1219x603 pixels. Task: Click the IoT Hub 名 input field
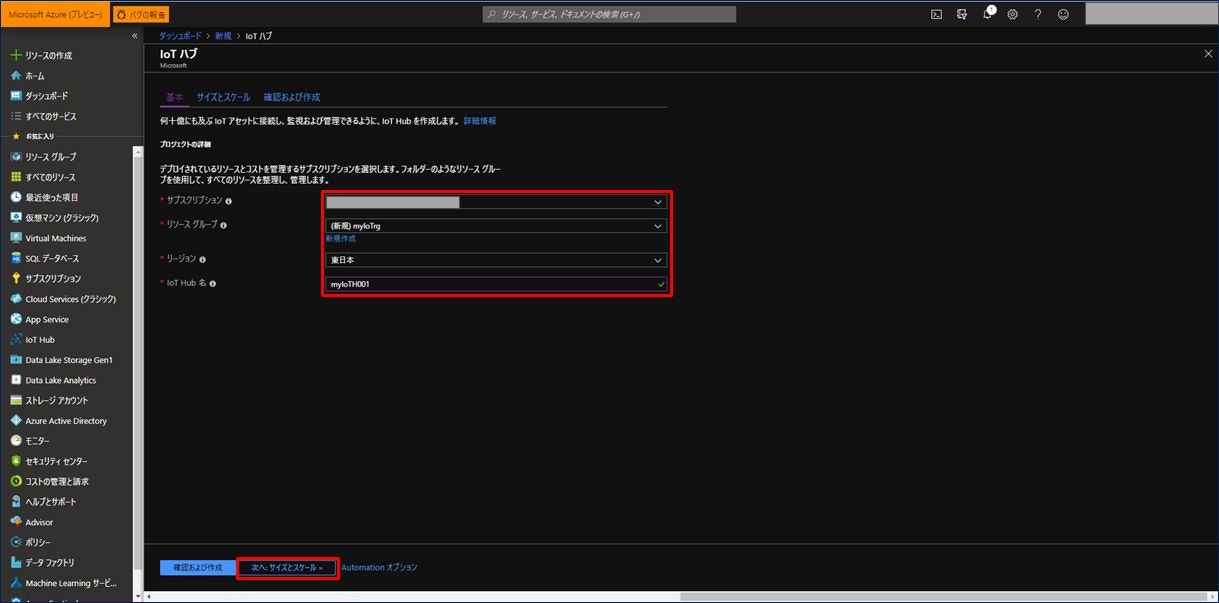tap(495, 284)
